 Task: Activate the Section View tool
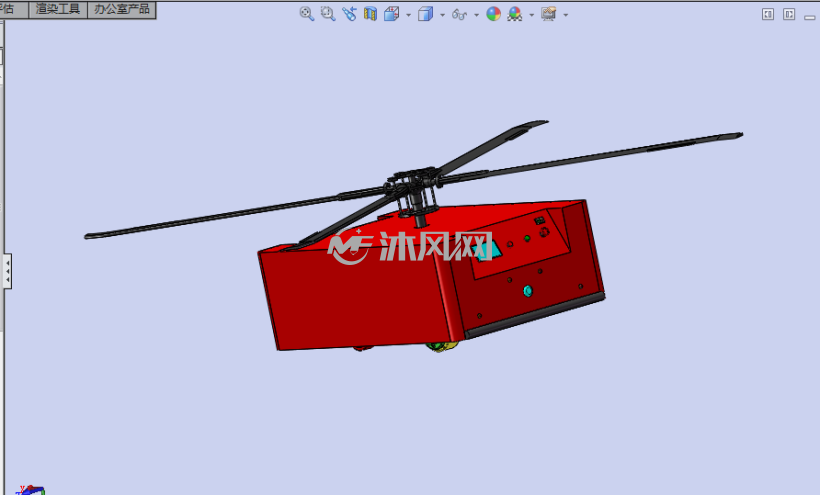click(370, 14)
